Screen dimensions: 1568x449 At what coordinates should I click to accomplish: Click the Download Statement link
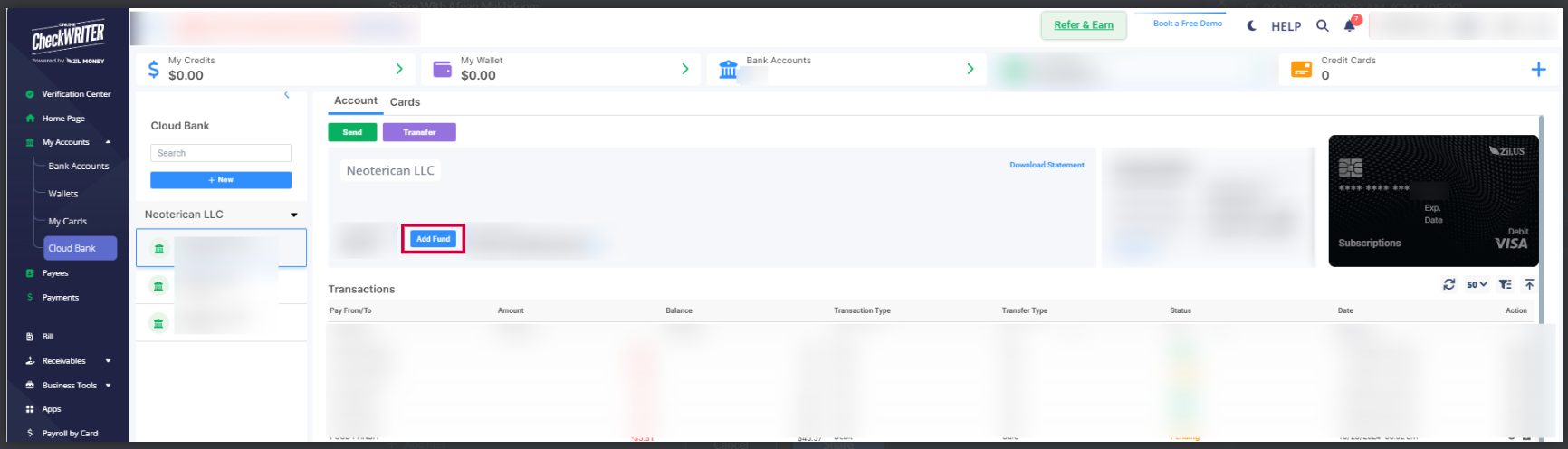[x=1047, y=166]
